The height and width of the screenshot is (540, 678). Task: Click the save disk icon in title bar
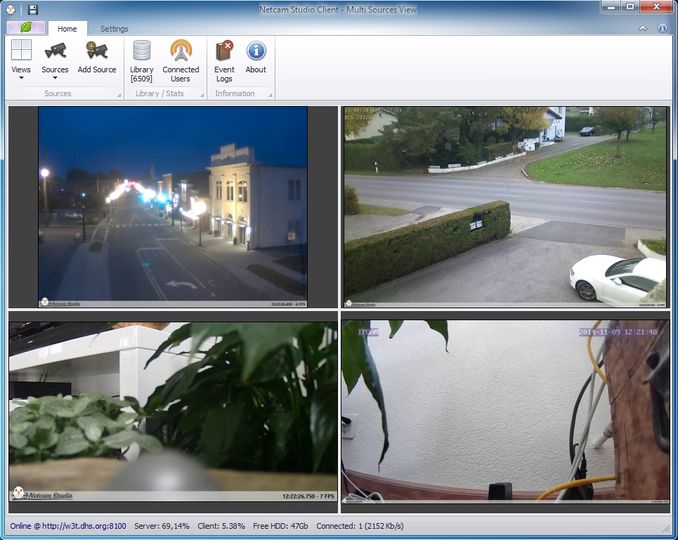click(x=32, y=10)
